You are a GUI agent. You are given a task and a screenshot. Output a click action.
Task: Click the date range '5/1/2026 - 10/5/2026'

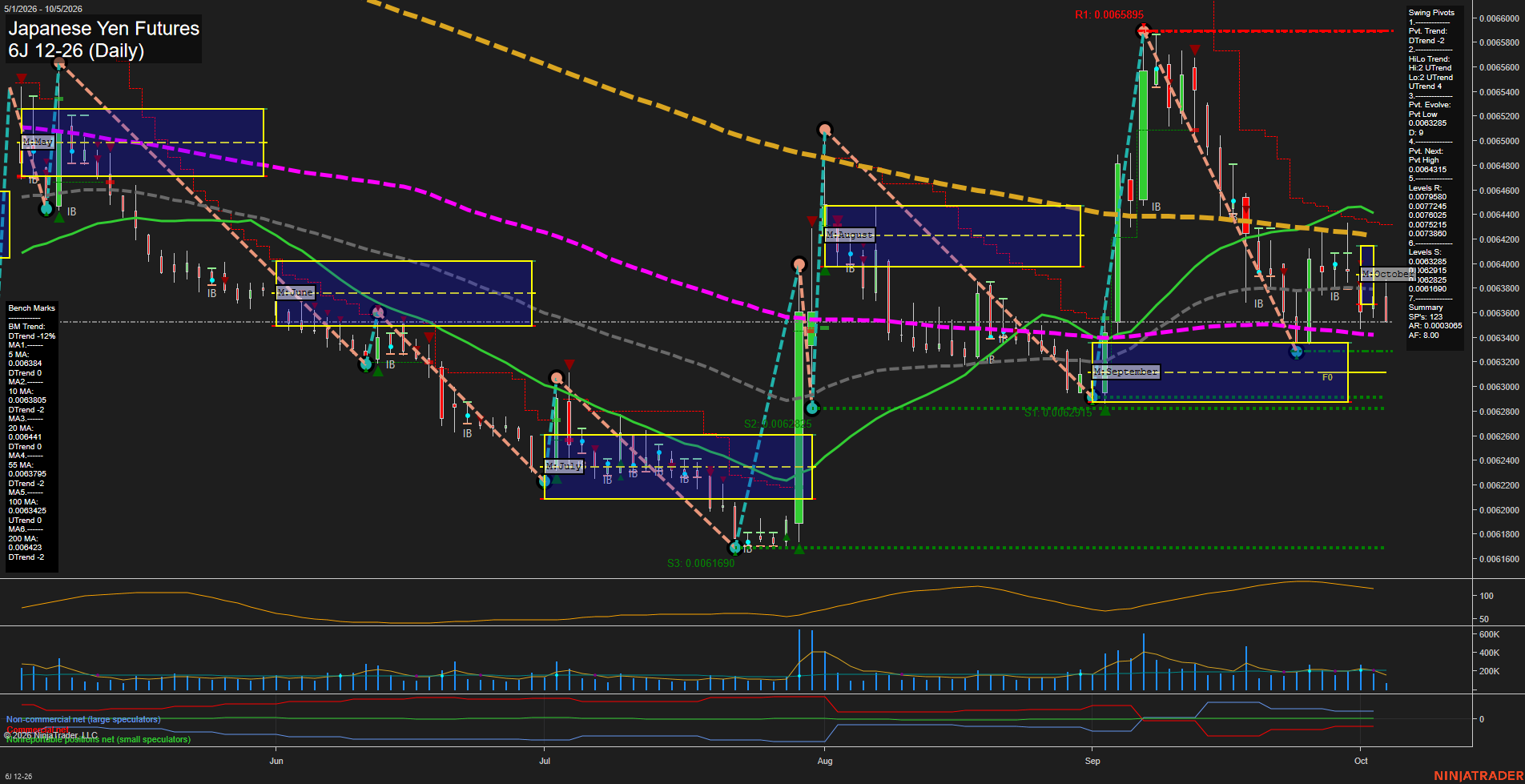(x=43, y=9)
